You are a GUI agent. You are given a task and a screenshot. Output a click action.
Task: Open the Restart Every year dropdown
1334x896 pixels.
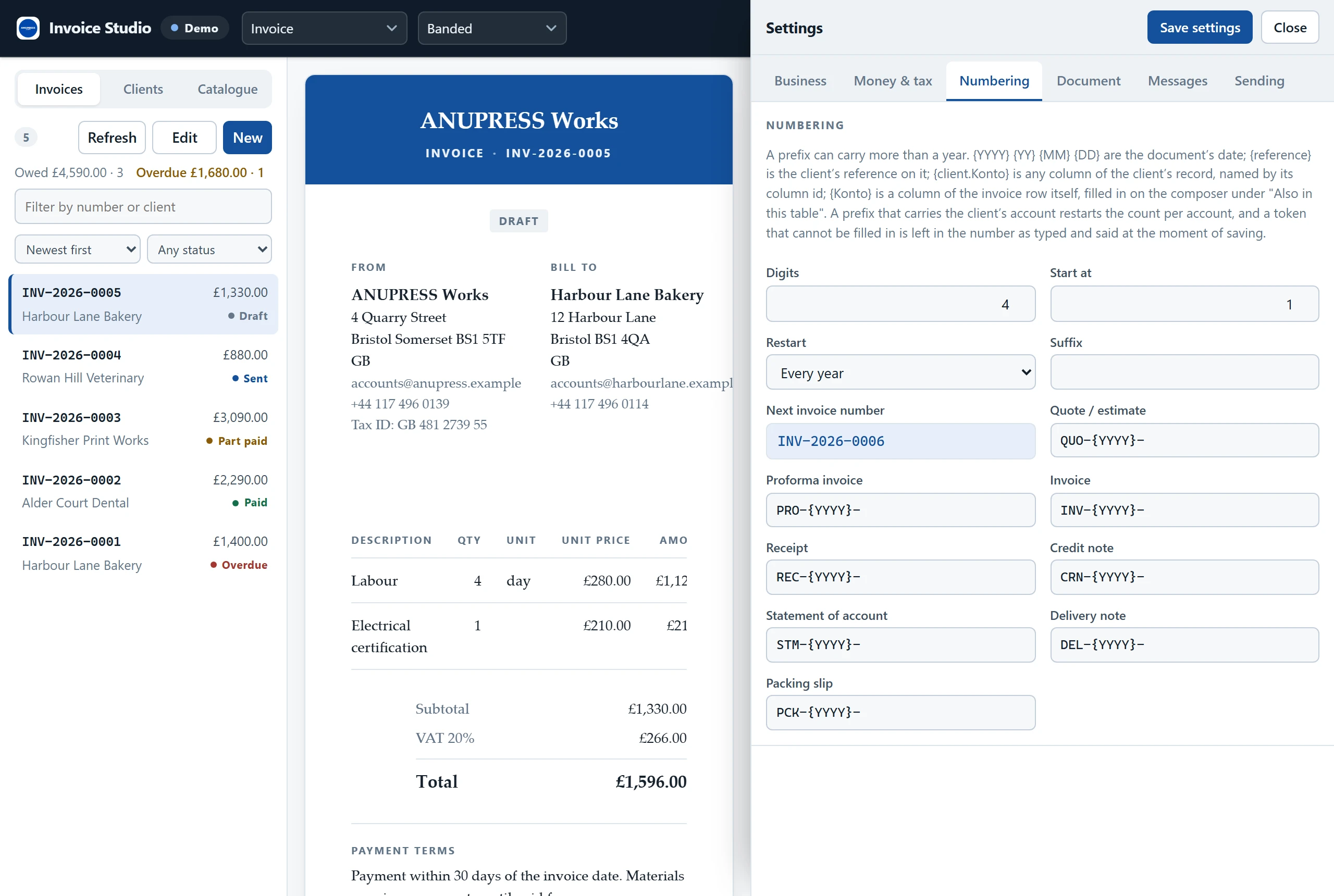point(900,372)
